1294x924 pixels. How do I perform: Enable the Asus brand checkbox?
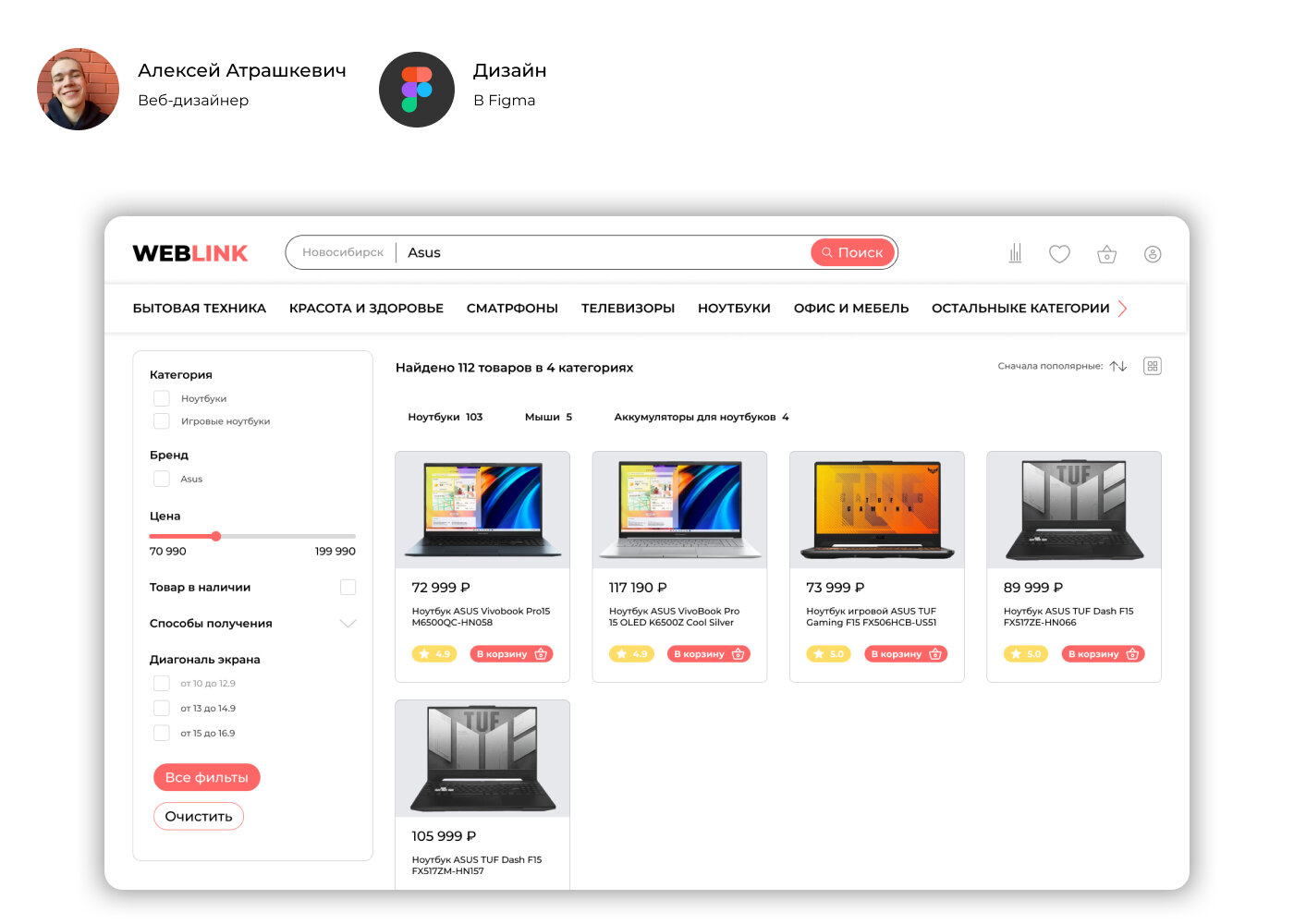[162, 479]
